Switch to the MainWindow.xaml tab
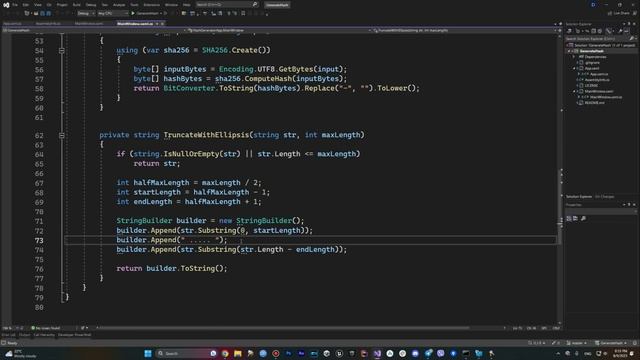 point(89,24)
